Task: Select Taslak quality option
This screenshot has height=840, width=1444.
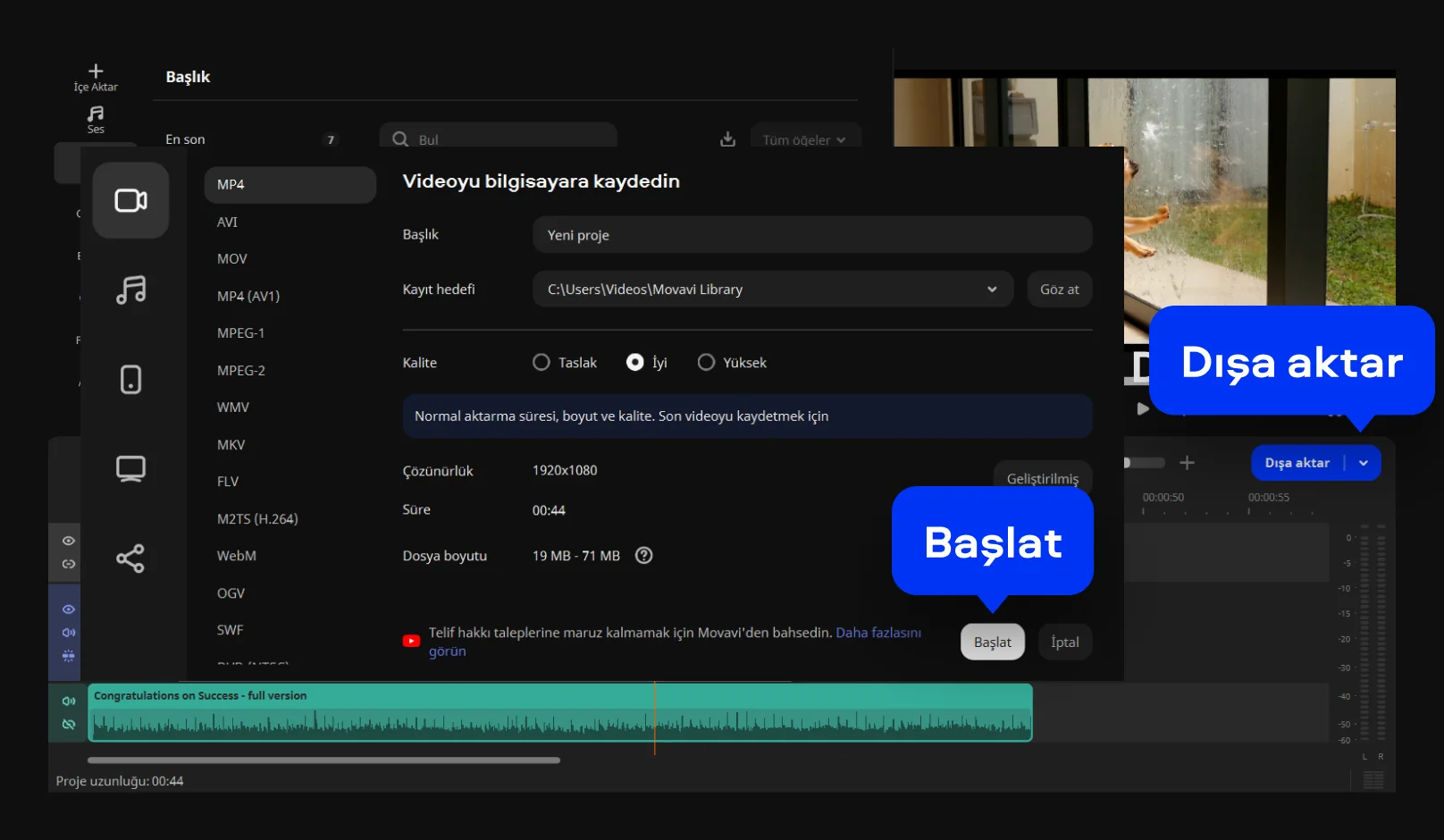Action: click(541, 363)
